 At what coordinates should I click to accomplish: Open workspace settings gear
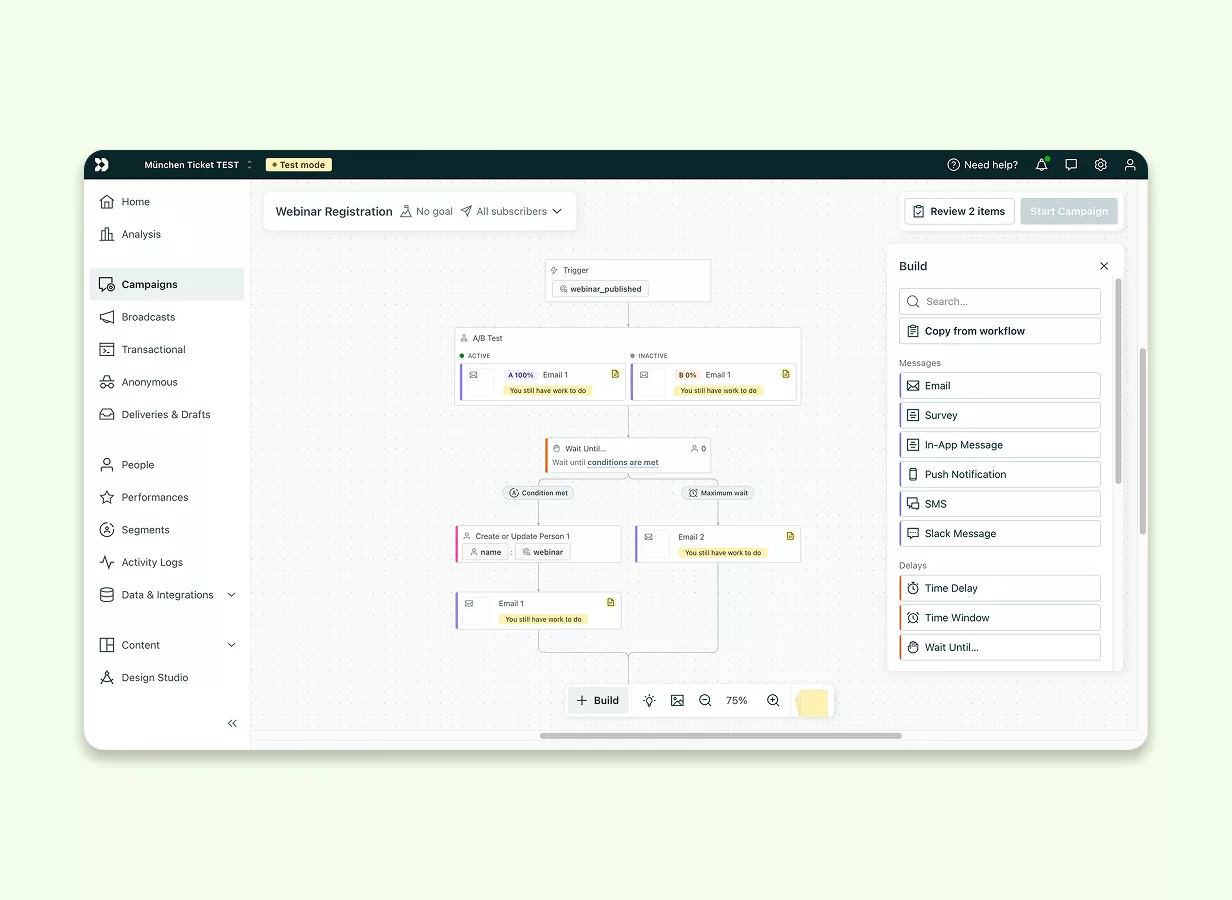click(1100, 164)
